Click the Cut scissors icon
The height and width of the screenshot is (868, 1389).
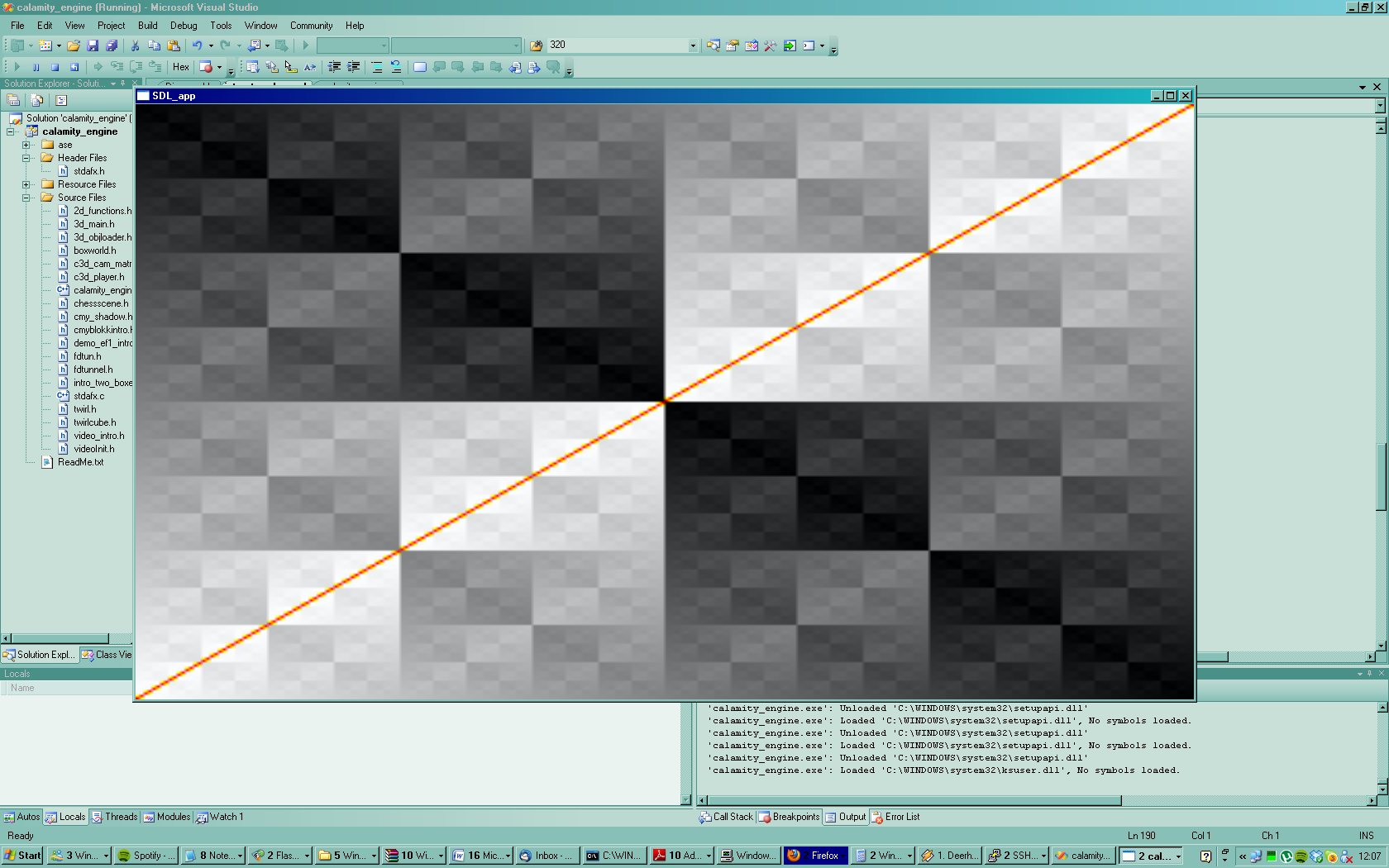pyautogui.click(x=135, y=45)
